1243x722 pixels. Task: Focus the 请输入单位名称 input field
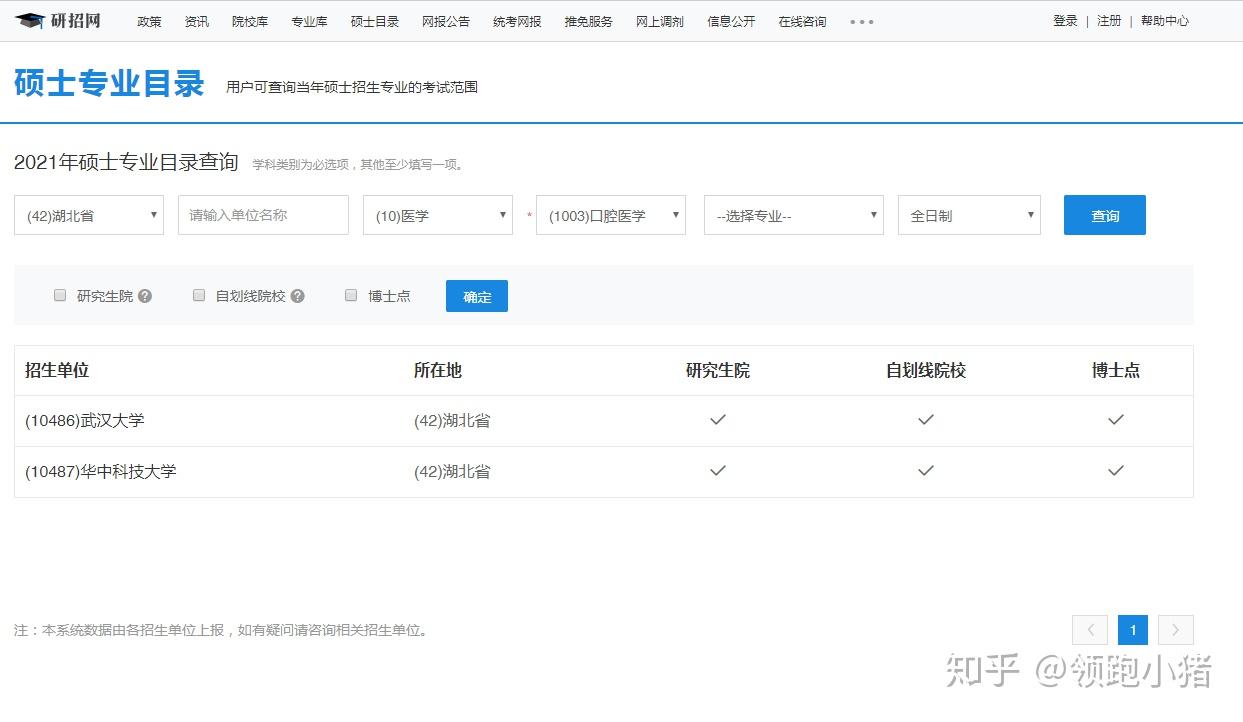(x=263, y=215)
